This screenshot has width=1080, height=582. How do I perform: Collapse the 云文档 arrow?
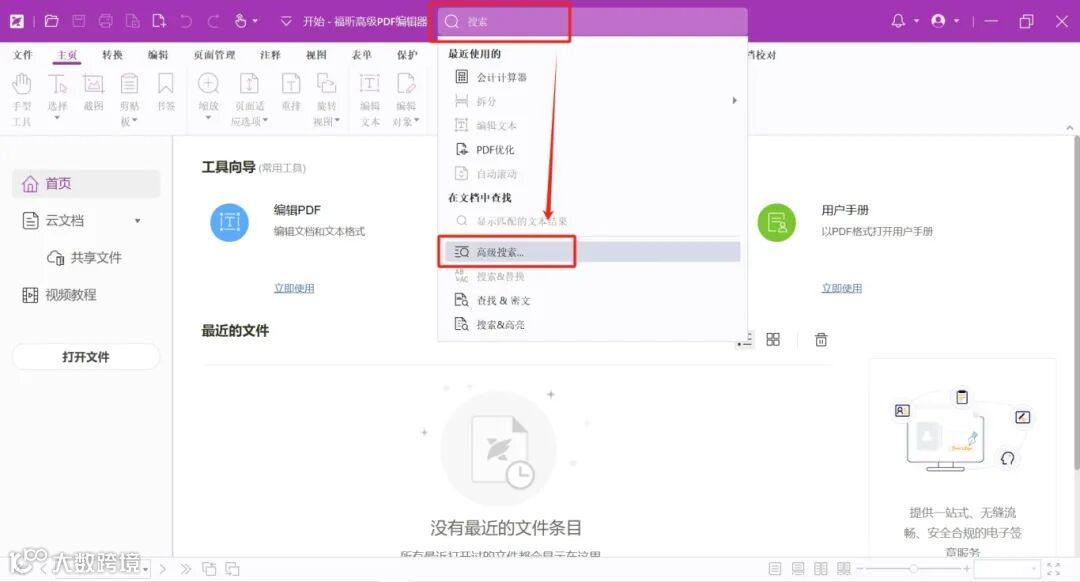coord(138,221)
